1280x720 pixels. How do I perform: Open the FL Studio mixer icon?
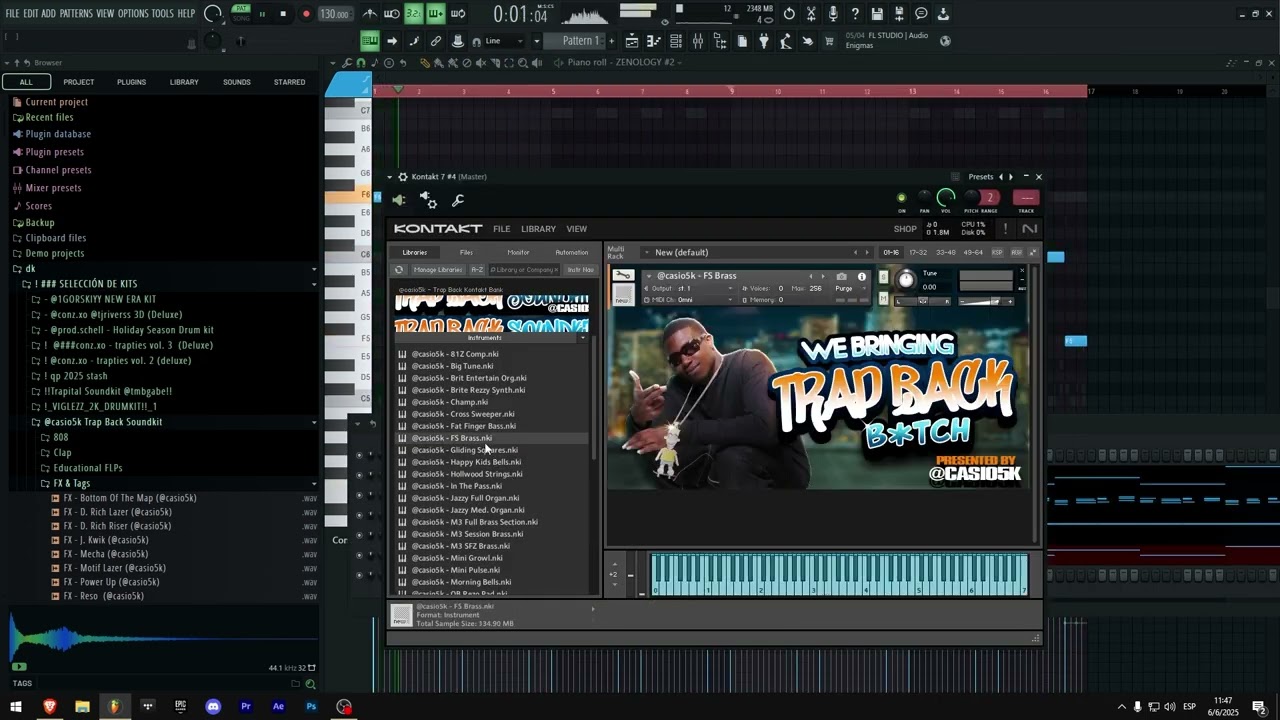click(x=697, y=41)
